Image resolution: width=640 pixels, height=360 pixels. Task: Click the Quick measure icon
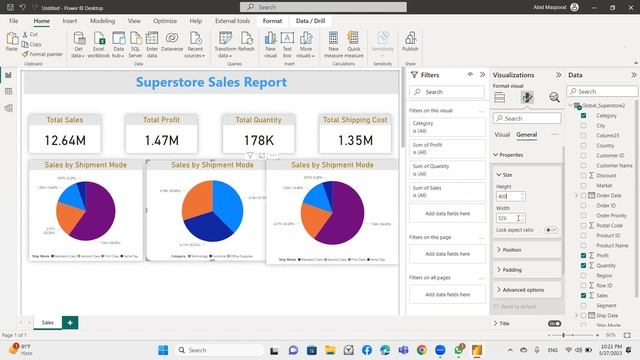click(353, 39)
